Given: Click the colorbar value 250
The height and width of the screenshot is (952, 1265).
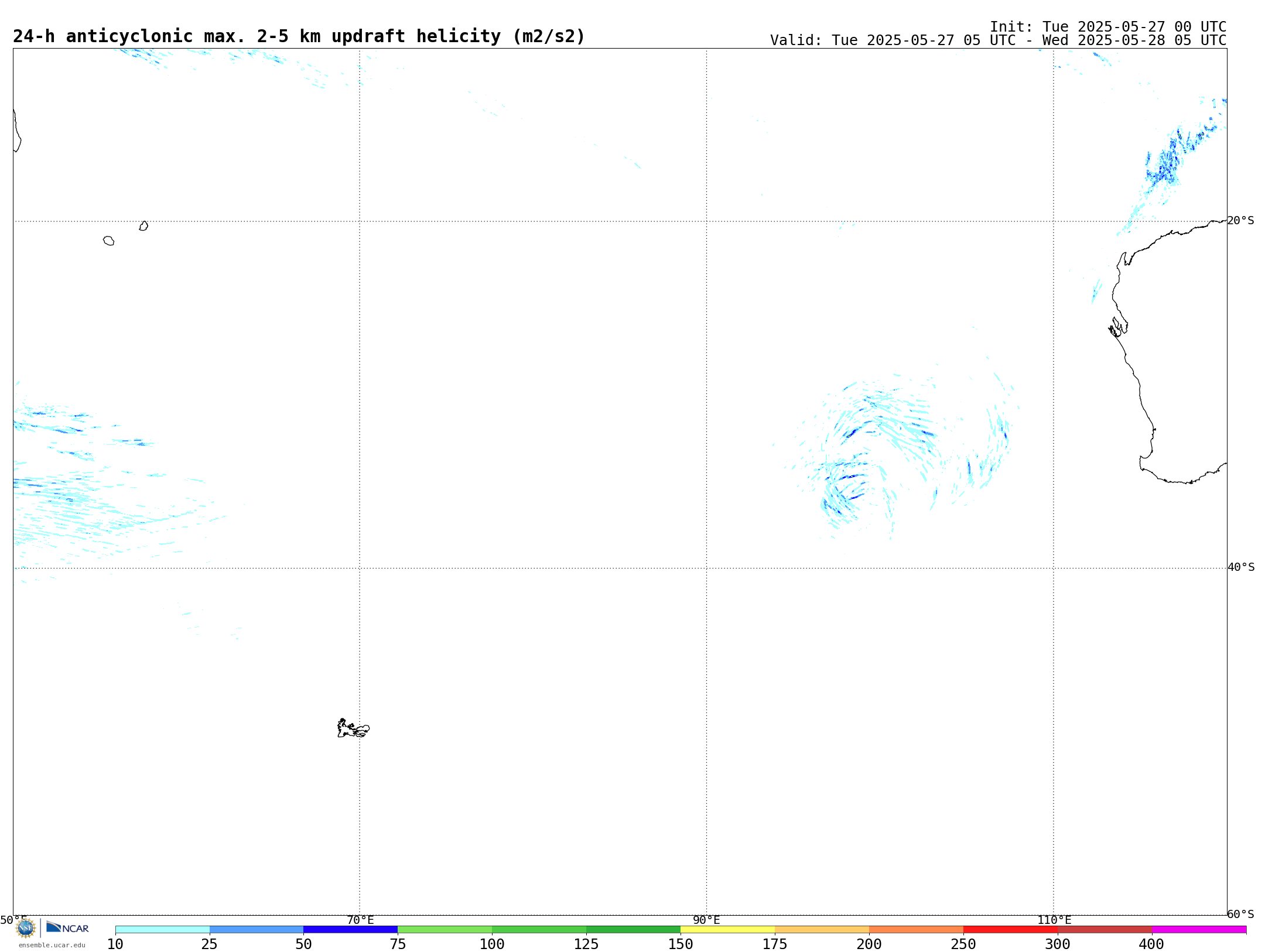Looking at the screenshot, I should 963,944.
